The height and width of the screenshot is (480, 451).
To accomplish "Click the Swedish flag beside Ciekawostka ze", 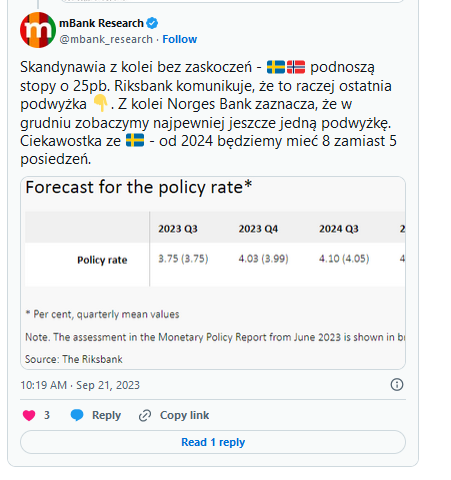I will pyautogui.click(x=135, y=140).
